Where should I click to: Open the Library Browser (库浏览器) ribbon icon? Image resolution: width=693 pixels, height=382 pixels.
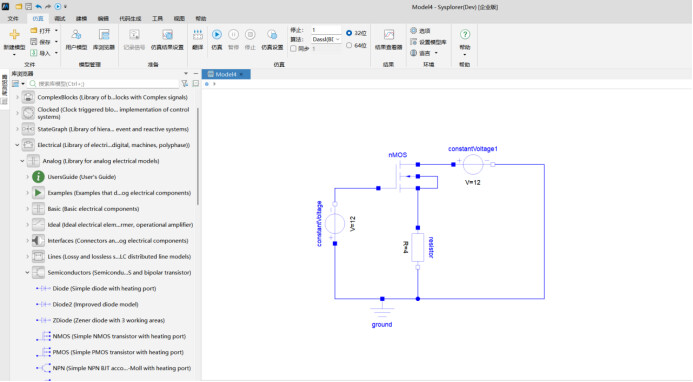[x=104, y=34]
